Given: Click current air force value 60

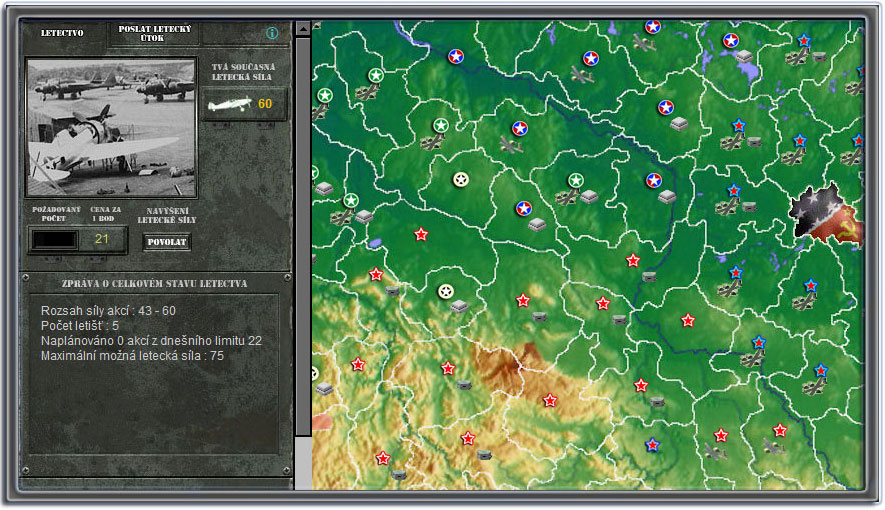Looking at the screenshot, I should pos(265,104).
